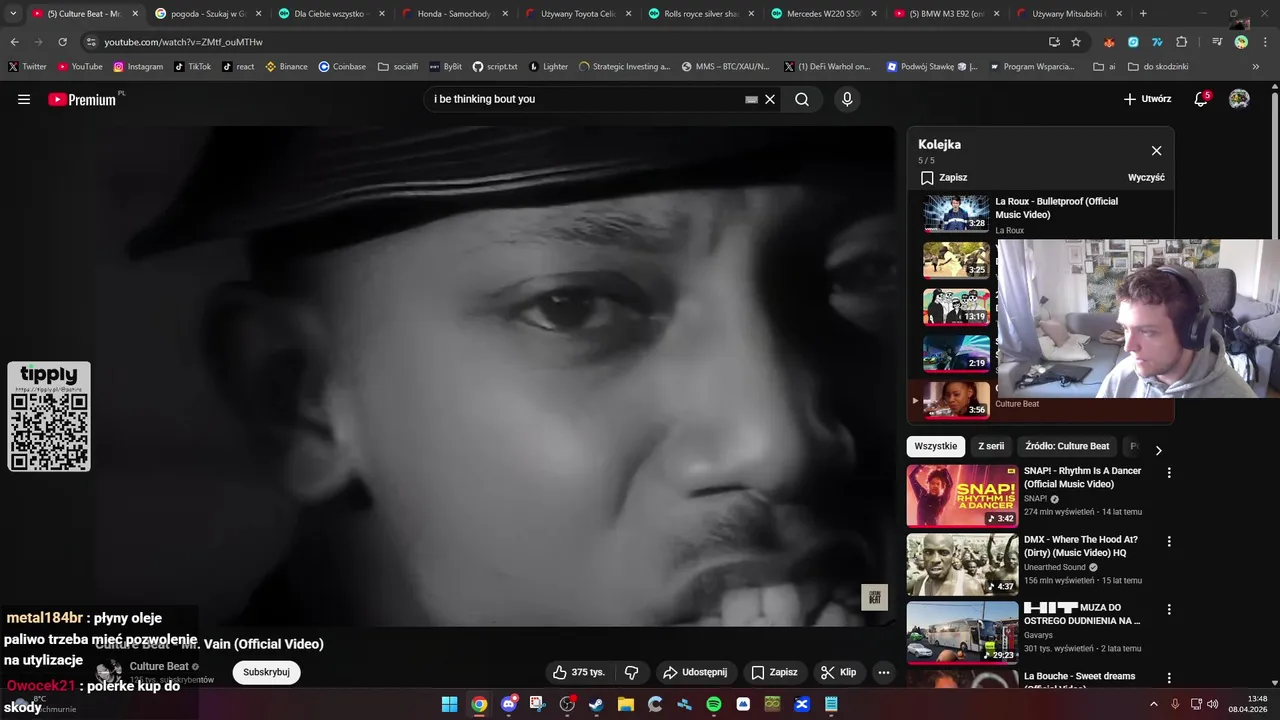The image size is (1280, 720).
Task: Select the Wszystkie filter chip
Action: pos(935,446)
